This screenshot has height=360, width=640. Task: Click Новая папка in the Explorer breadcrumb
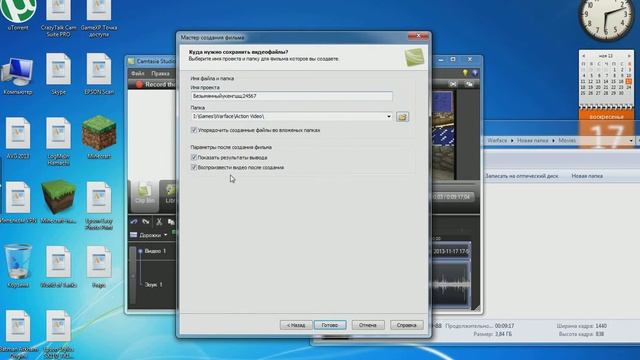coord(532,140)
